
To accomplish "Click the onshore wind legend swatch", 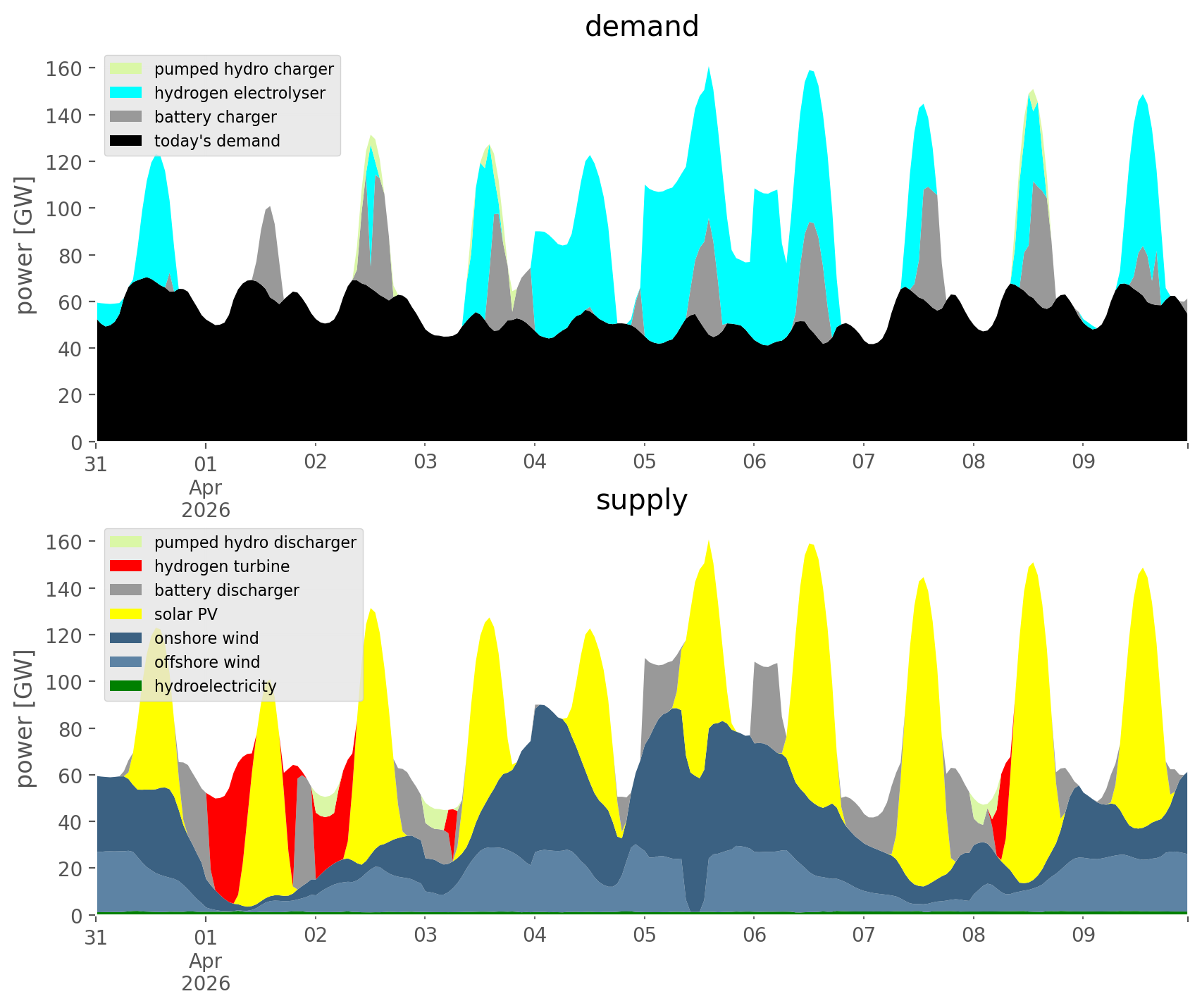I will (126, 638).
